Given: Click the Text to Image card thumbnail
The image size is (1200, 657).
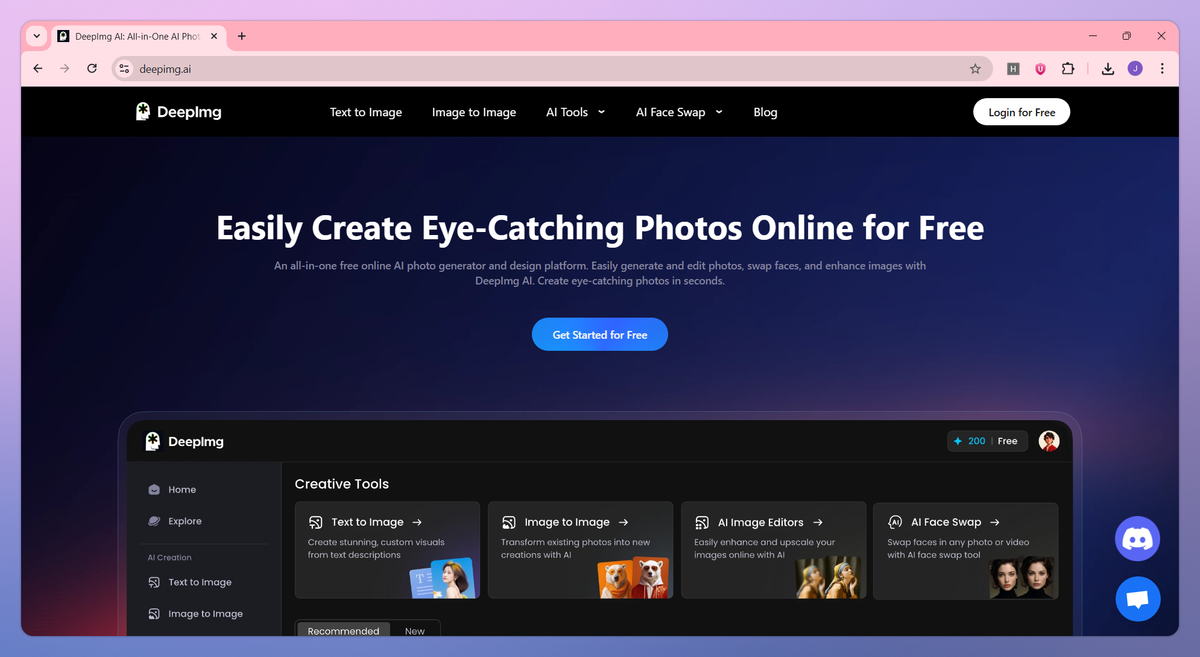Looking at the screenshot, I should point(444,578).
